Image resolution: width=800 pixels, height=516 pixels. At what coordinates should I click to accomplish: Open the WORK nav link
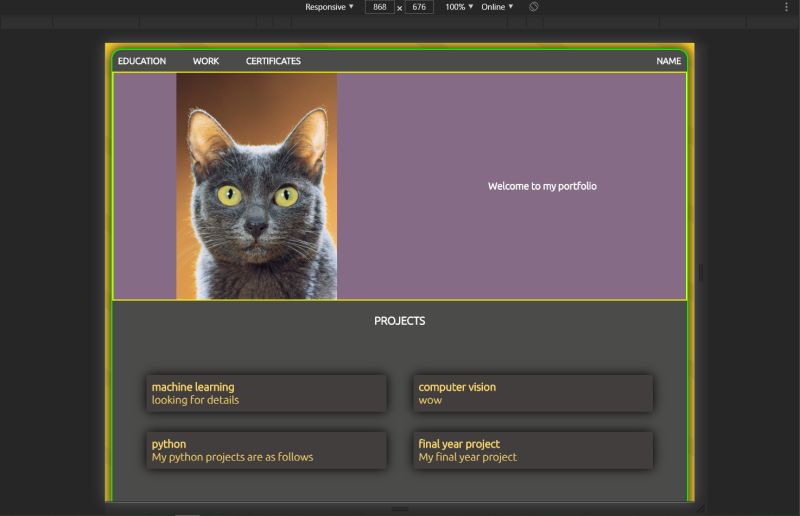coord(206,61)
